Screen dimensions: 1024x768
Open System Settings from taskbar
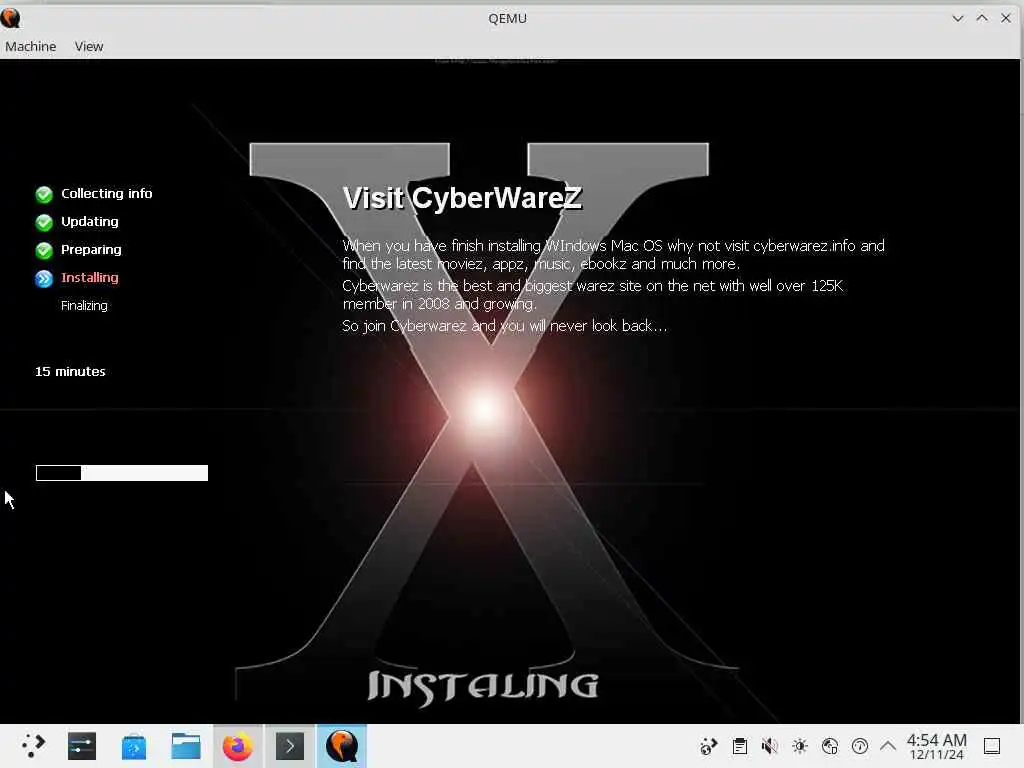click(x=82, y=746)
